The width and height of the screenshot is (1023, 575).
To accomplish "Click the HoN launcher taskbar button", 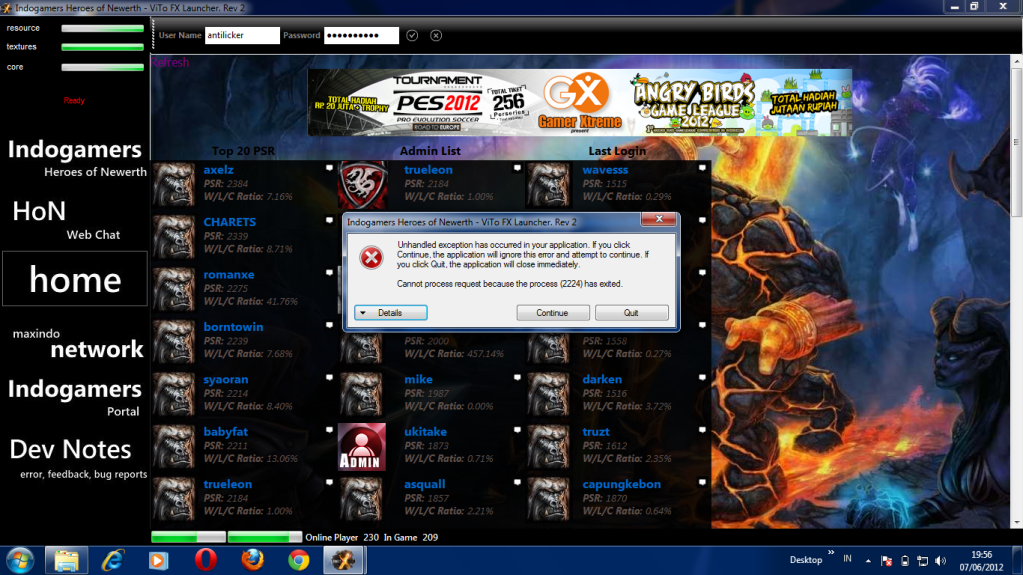I will [344, 561].
